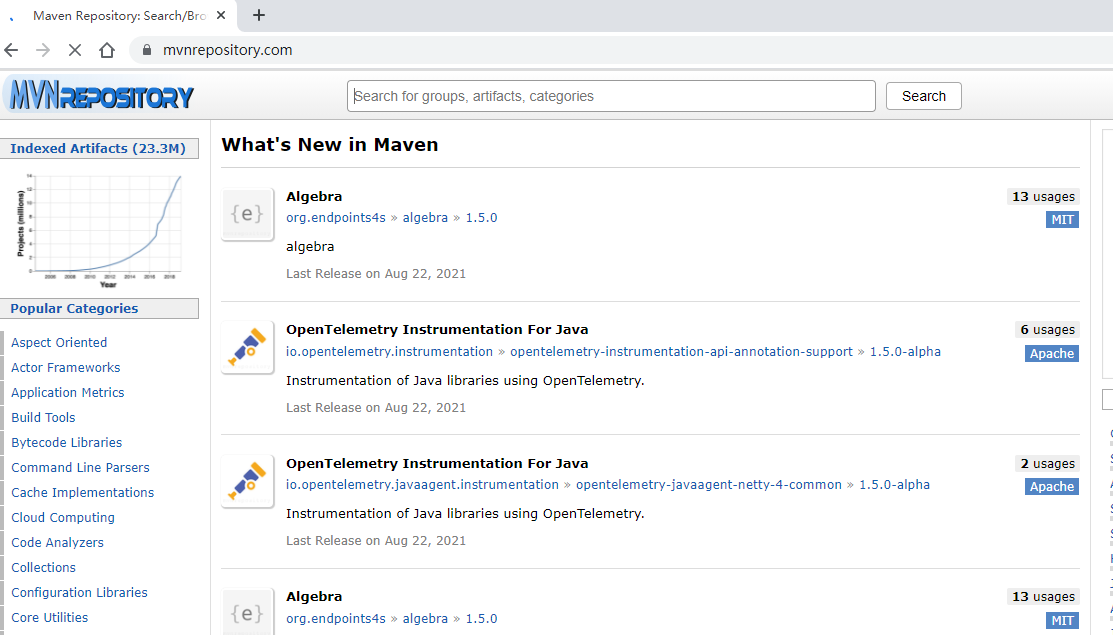Screen dimensions: 1113x635
Task: Open the Aspect Oriented category
Action: [59, 342]
